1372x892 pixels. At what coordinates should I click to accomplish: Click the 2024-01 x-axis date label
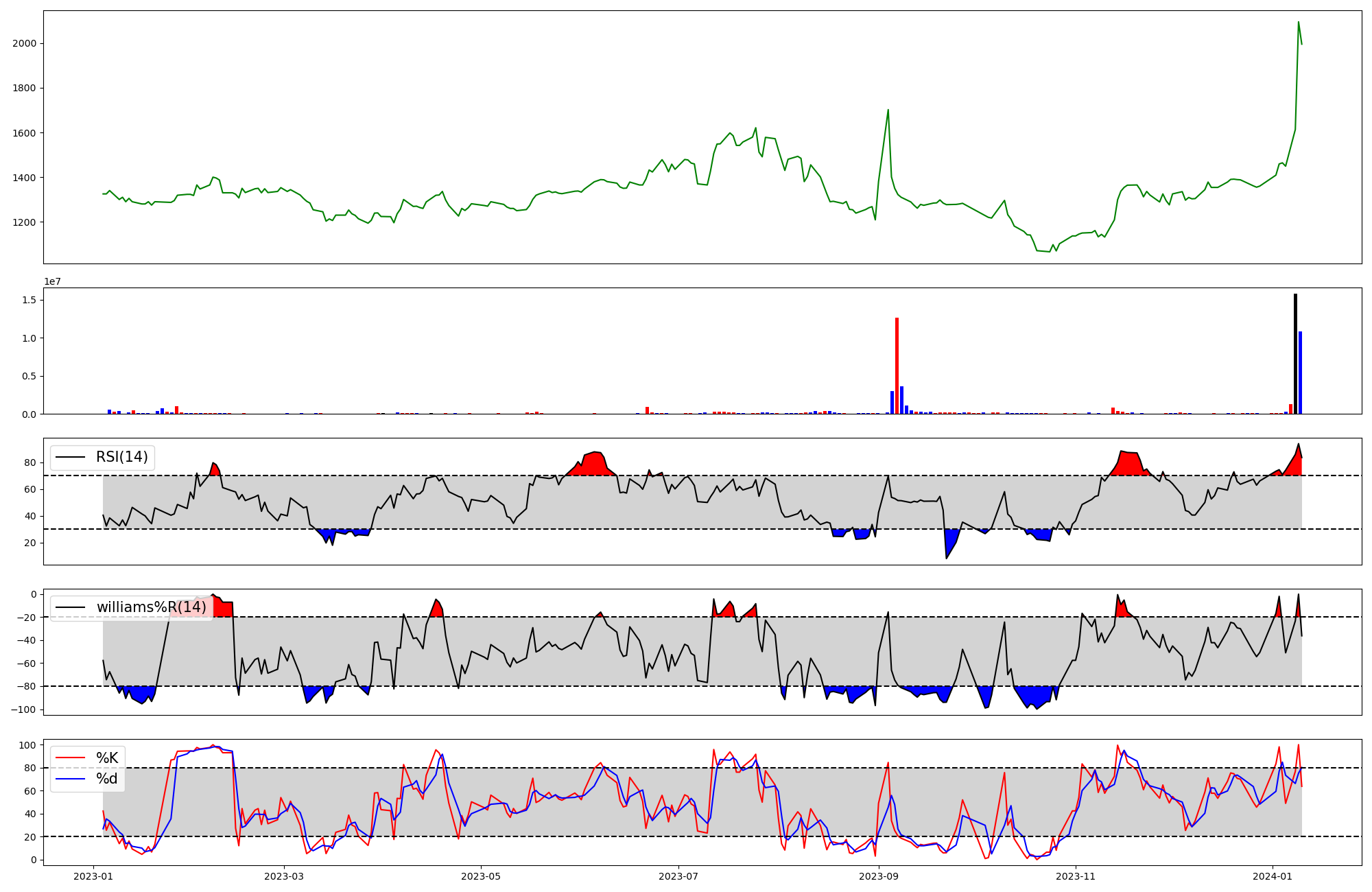pyautogui.click(x=1273, y=876)
